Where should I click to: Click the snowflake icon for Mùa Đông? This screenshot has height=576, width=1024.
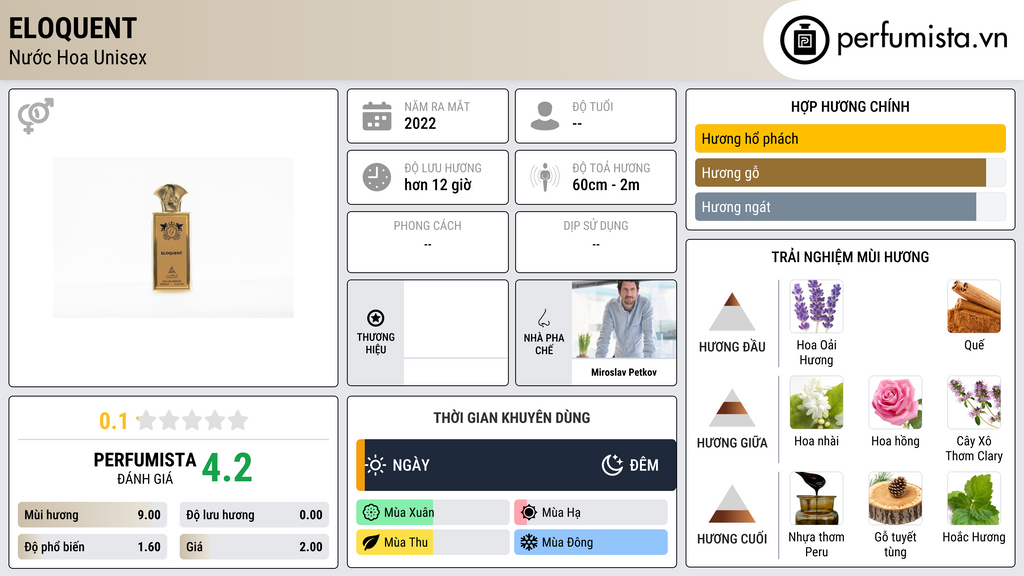click(x=529, y=542)
